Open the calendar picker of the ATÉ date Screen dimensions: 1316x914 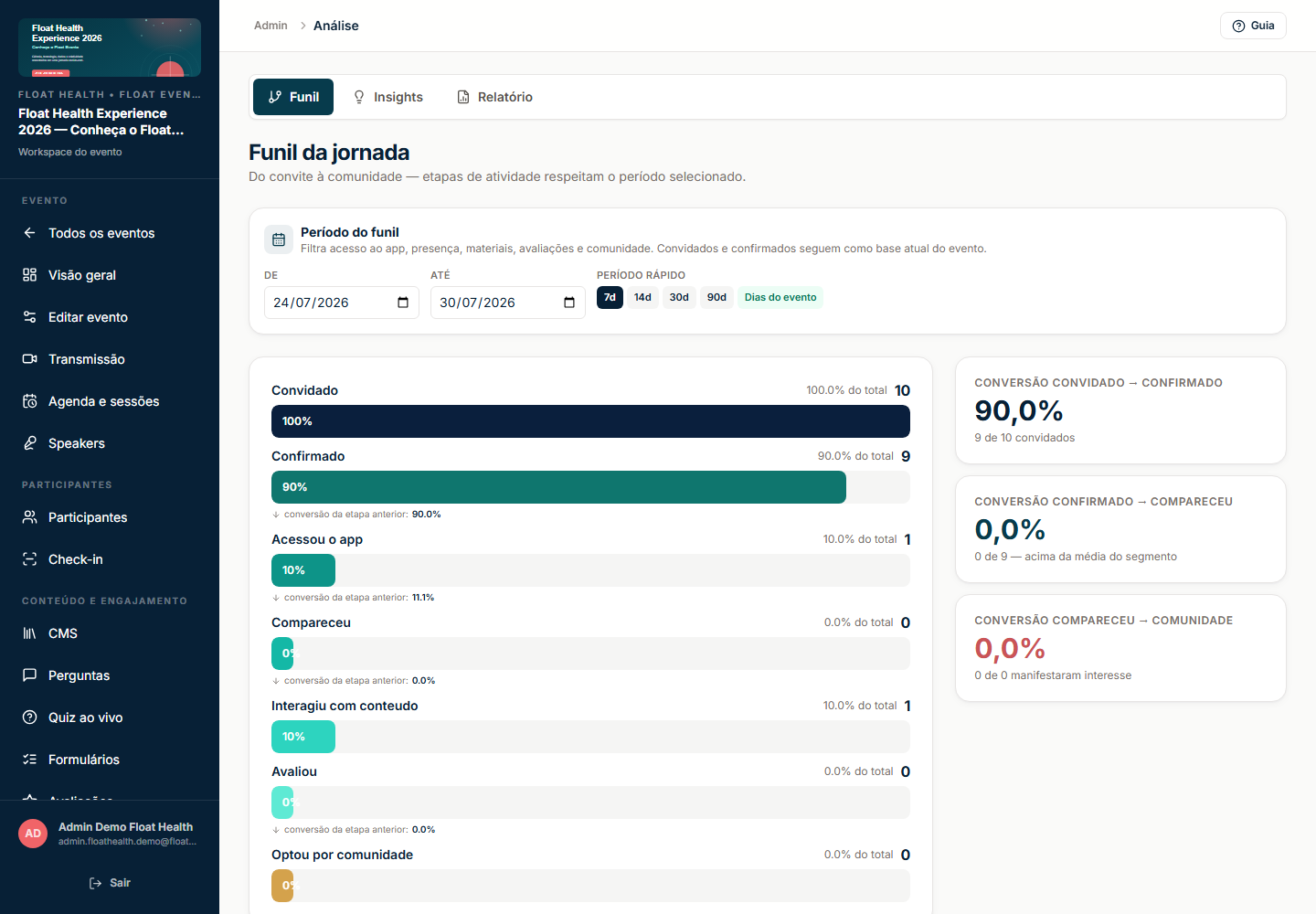click(569, 303)
